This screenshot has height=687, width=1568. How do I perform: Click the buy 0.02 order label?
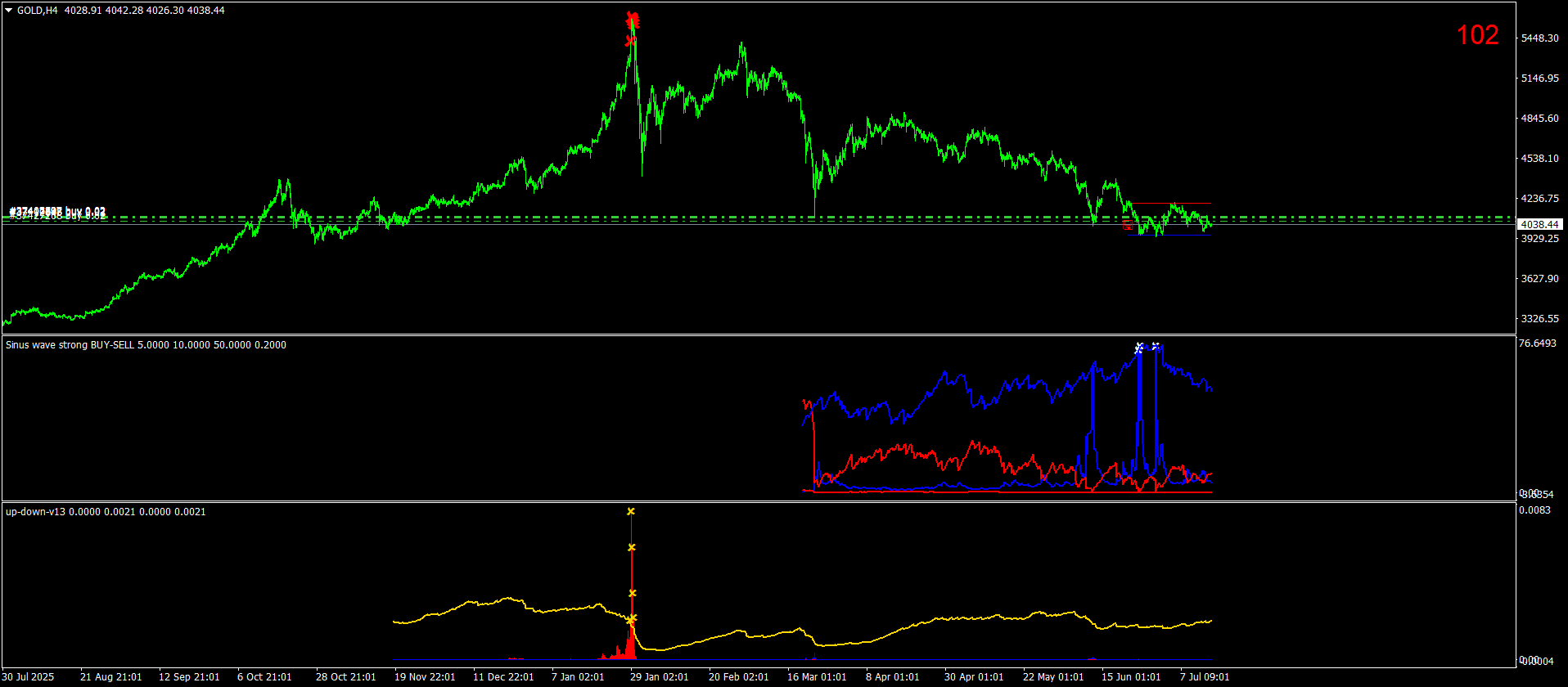coord(57,213)
